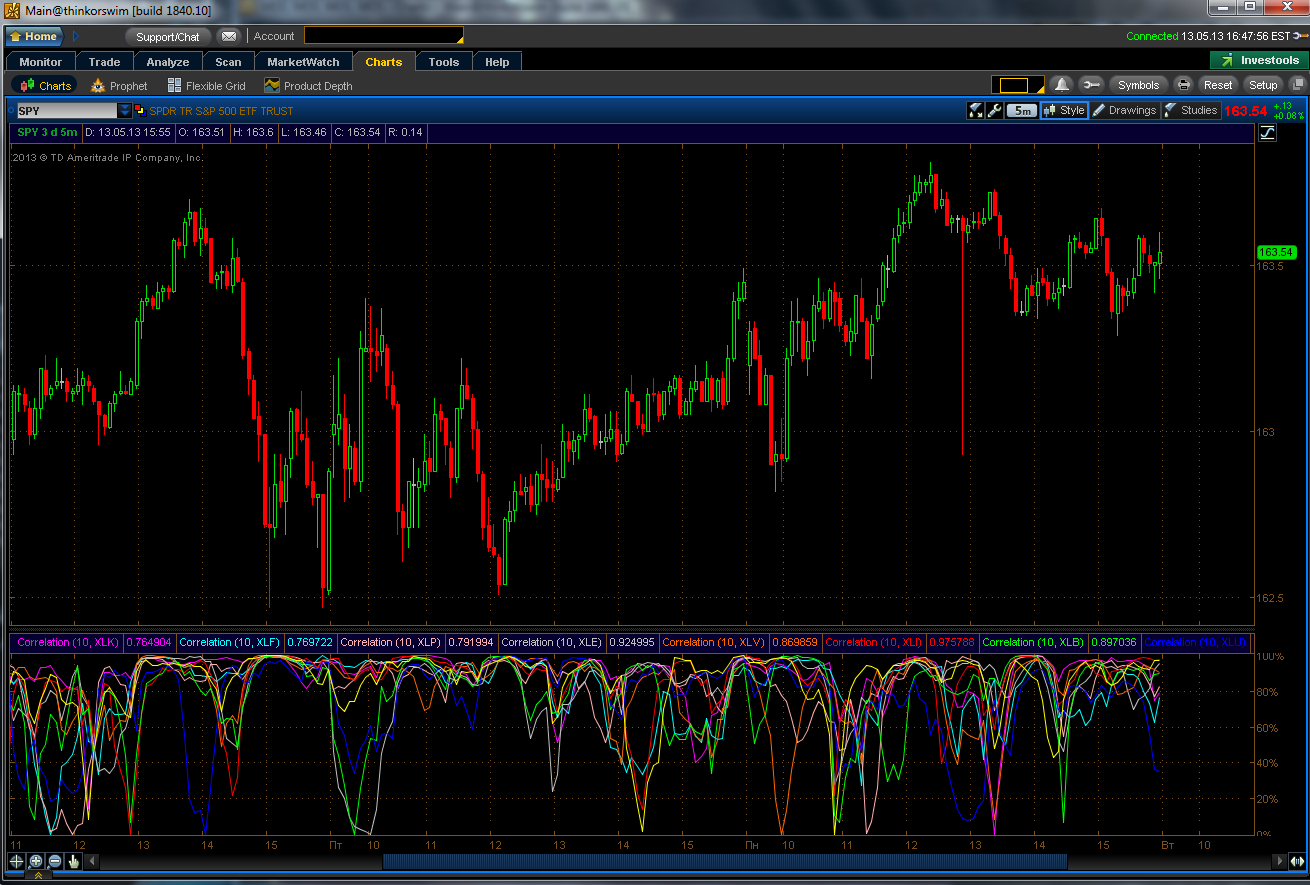
Task: Click the printer icon
Action: pos(1183,85)
